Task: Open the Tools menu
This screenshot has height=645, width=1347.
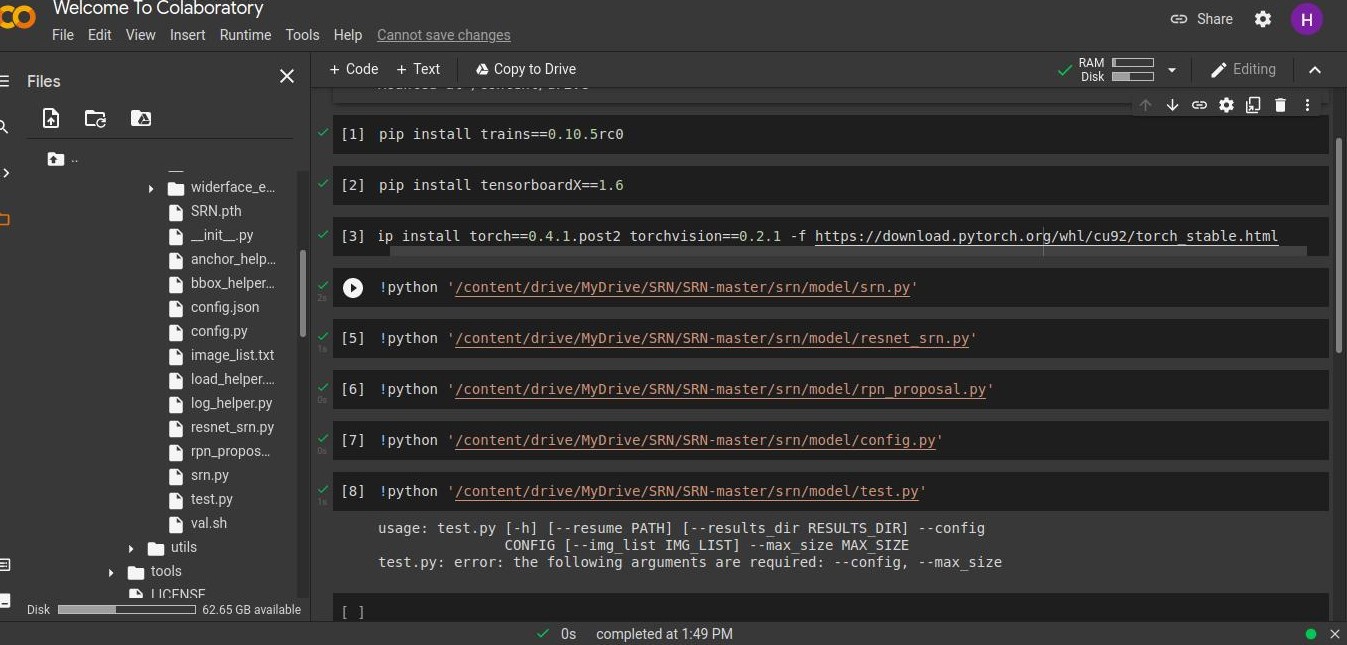Action: (302, 35)
